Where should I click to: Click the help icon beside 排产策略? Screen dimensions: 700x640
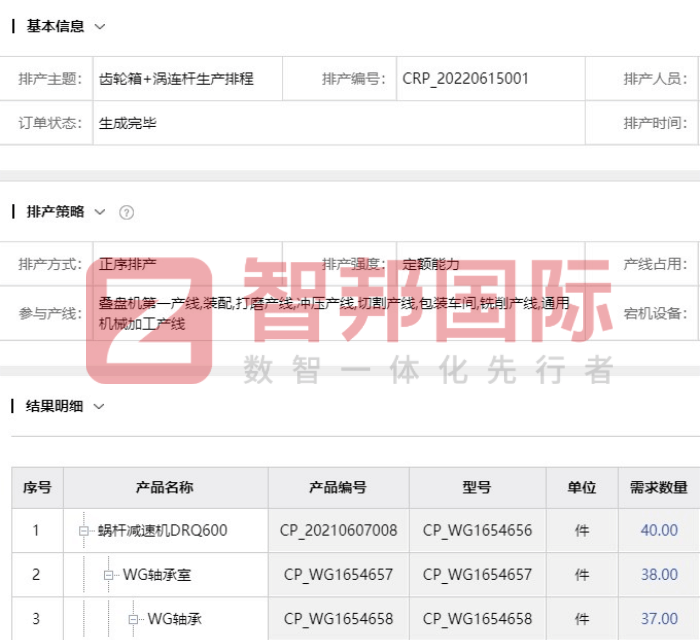pos(126,212)
